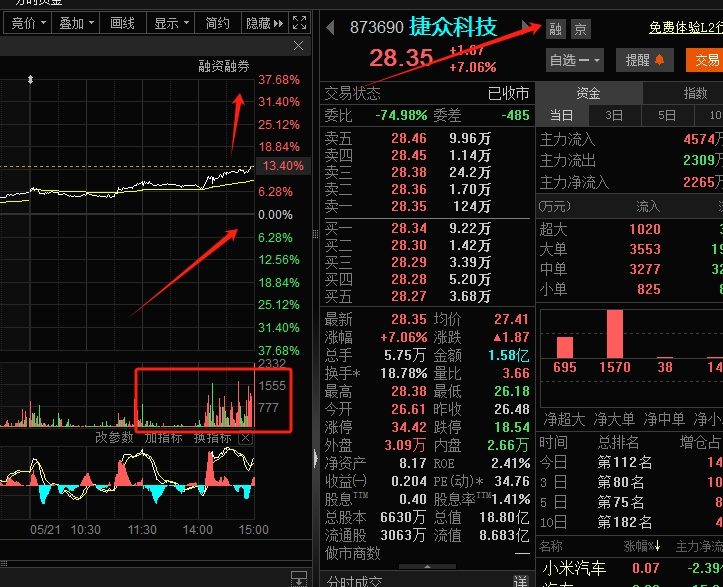The width and height of the screenshot is (723, 587).
Task: Select the 当日 period tab
Action: tap(562, 115)
